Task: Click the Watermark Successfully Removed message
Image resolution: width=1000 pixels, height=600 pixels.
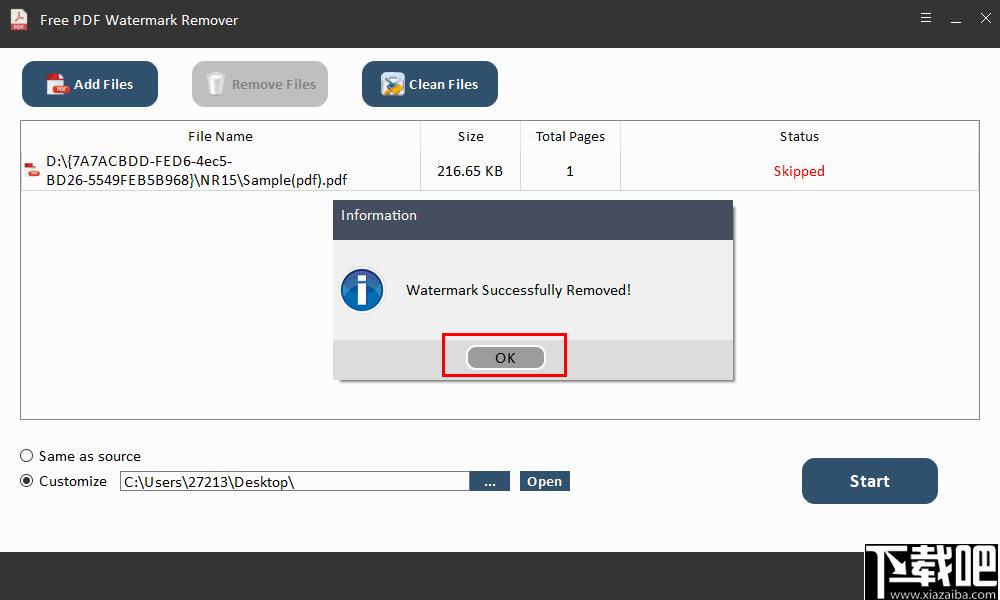Action: [518, 290]
